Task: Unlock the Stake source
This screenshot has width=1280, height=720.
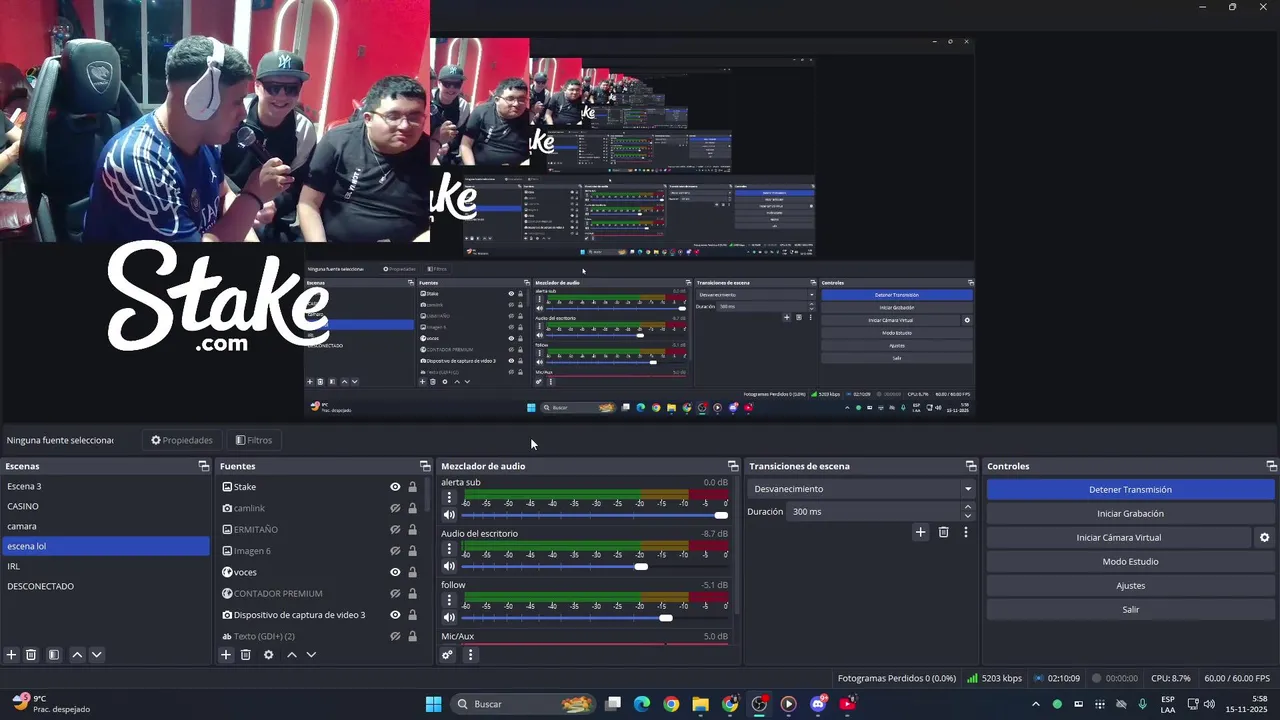Action: [x=412, y=487]
